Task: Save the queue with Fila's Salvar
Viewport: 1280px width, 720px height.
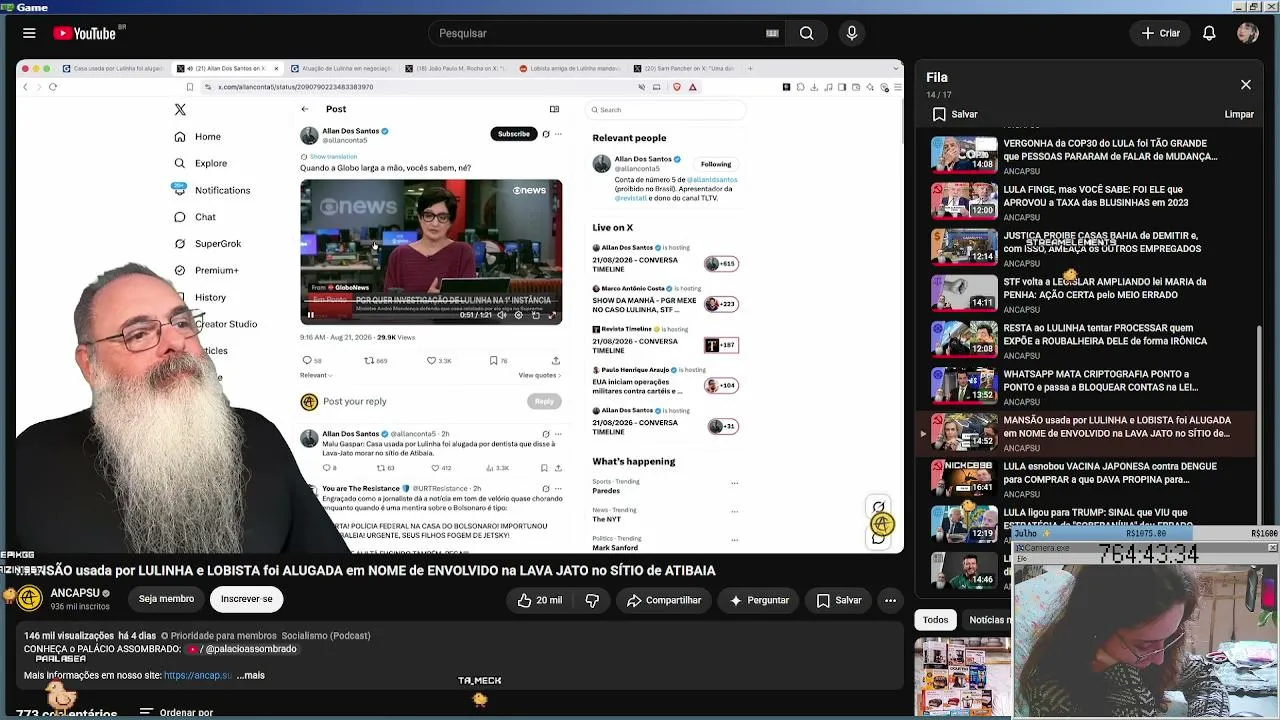Action: [955, 114]
